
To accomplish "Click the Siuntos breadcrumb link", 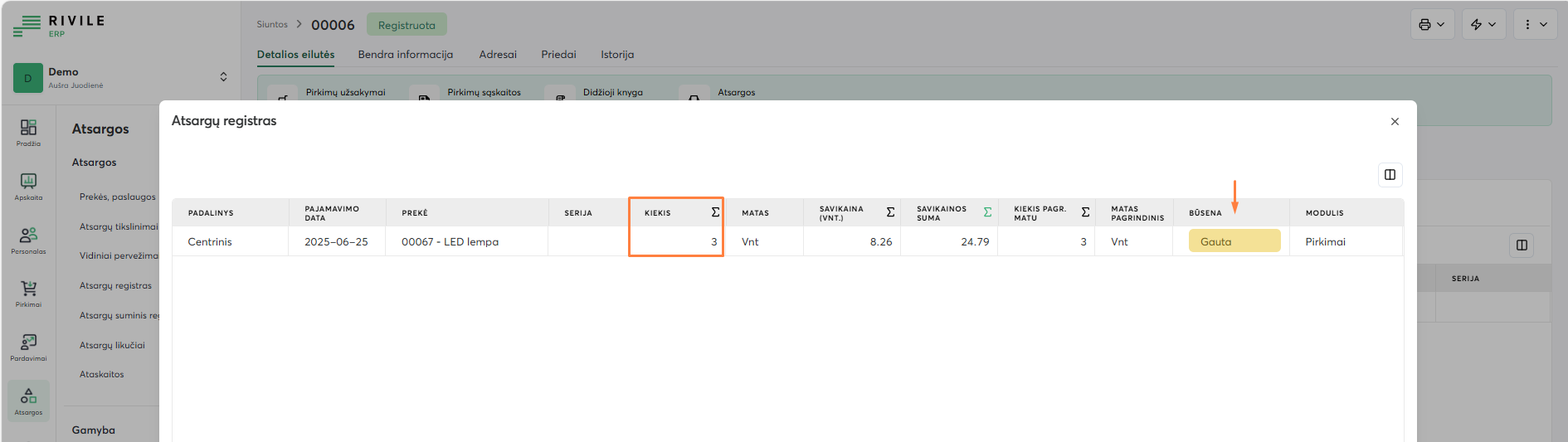I will pyautogui.click(x=272, y=25).
